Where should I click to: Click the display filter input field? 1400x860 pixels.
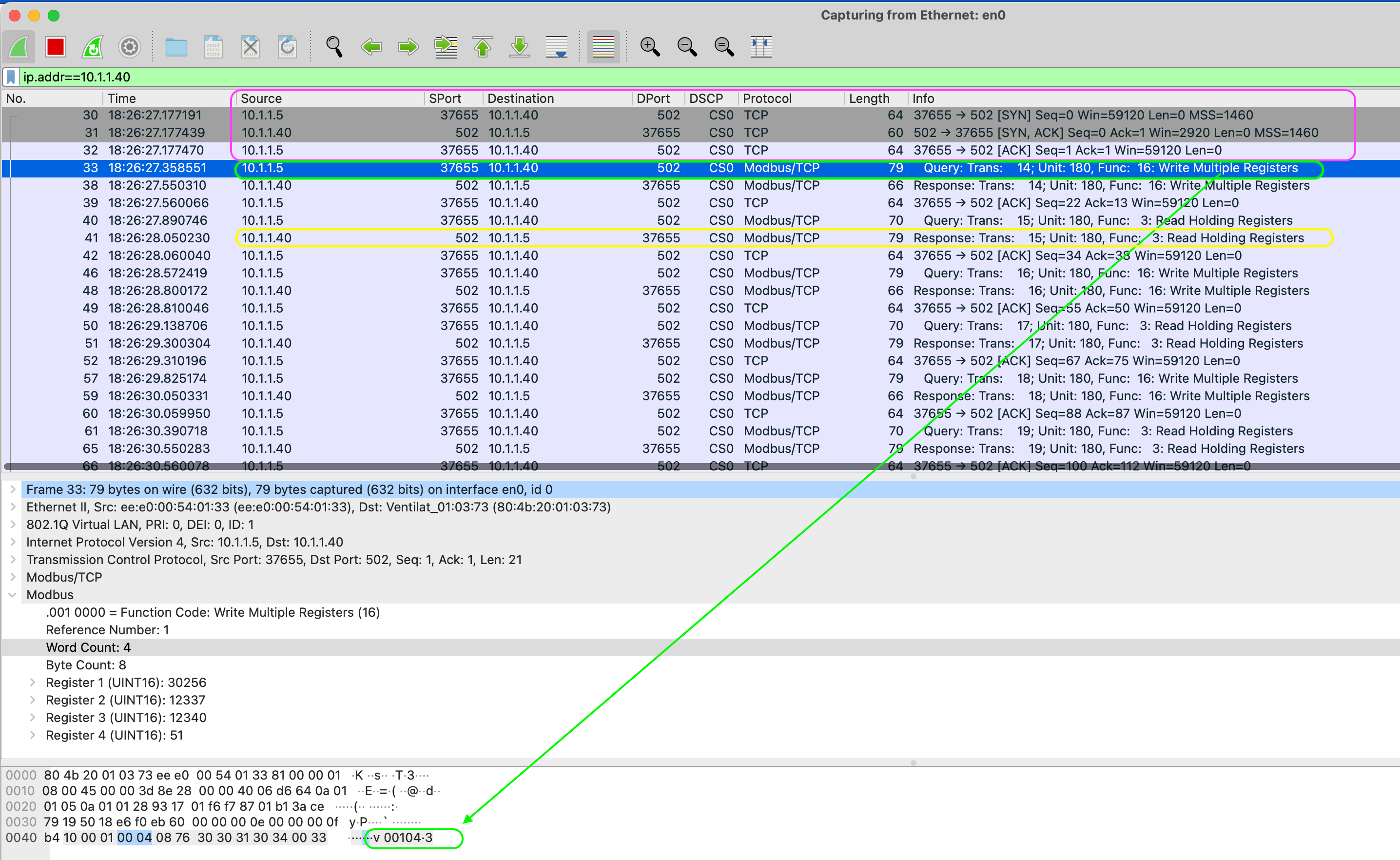[682, 77]
